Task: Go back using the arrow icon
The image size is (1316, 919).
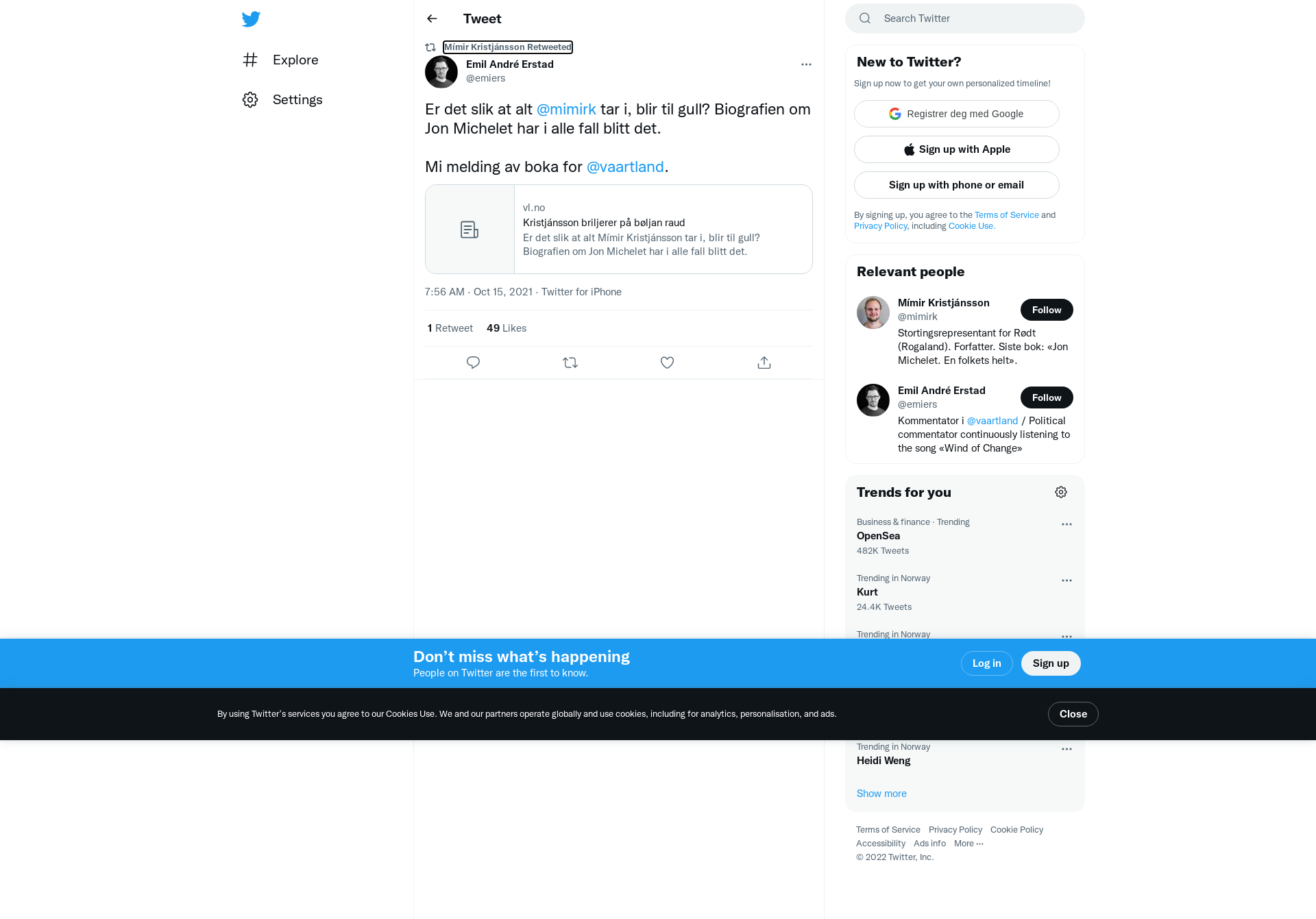Action: coord(432,19)
